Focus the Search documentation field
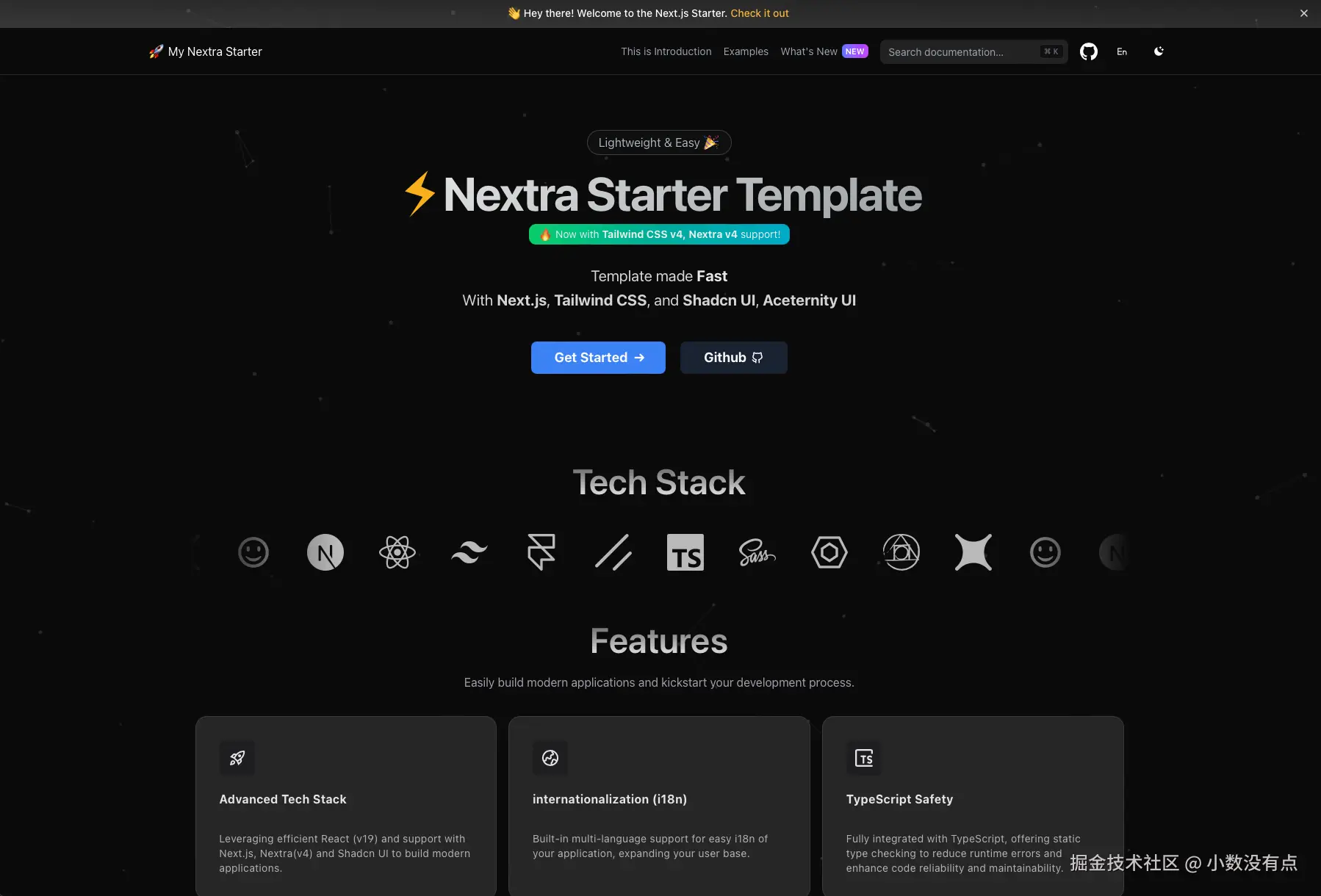 [x=974, y=51]
